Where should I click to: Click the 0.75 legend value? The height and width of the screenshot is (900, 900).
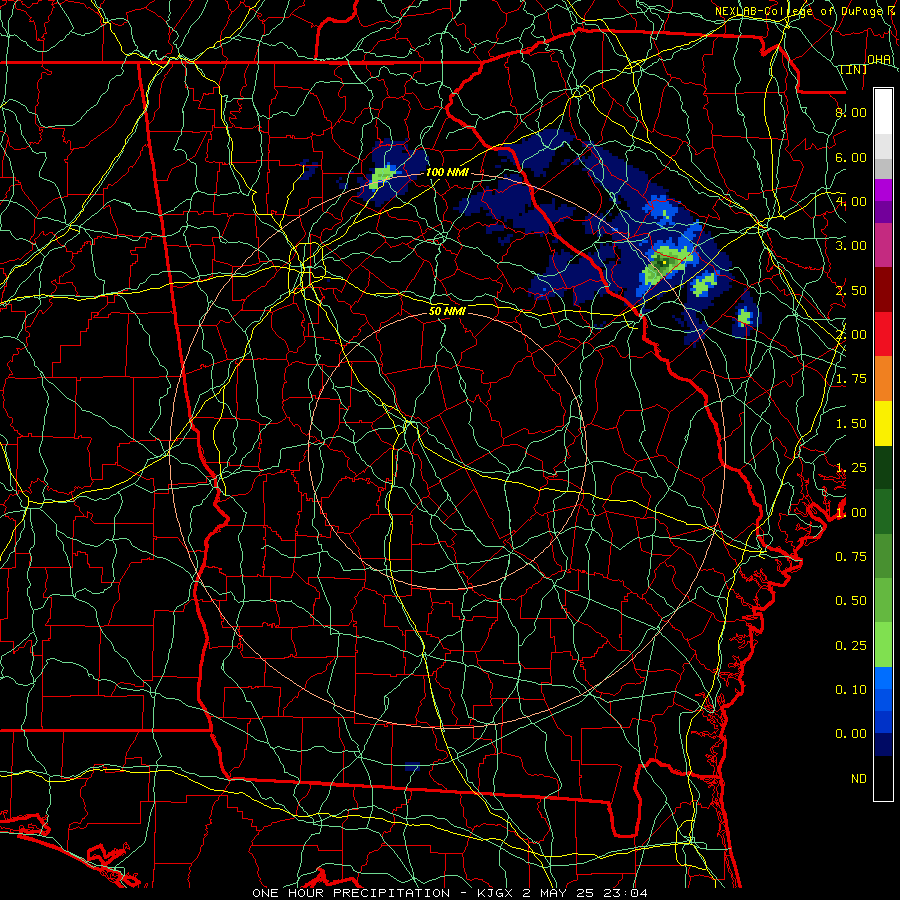click(x=851, y=557)
